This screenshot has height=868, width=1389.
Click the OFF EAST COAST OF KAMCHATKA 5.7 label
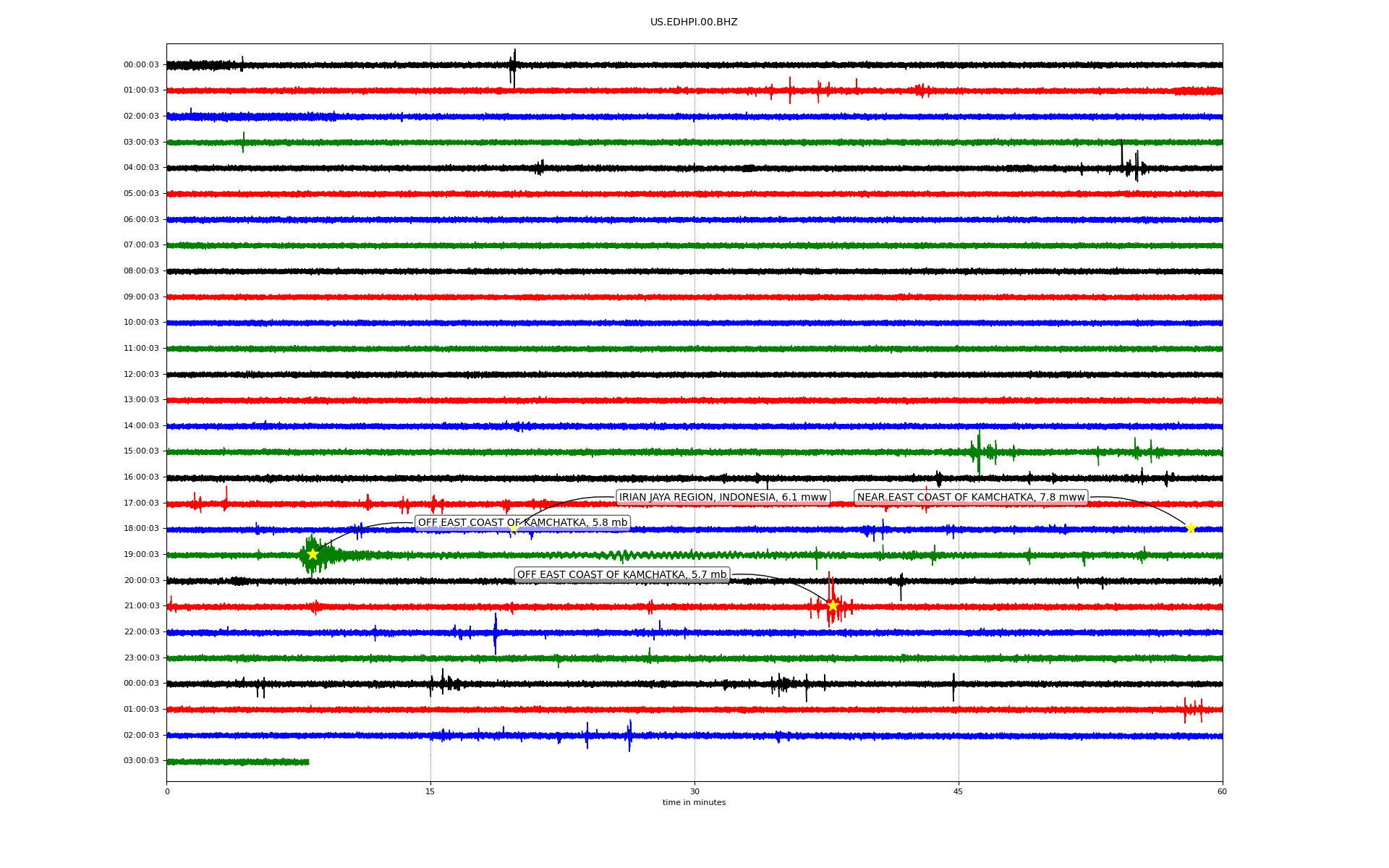pyautogui.click(x=621, y=574)
